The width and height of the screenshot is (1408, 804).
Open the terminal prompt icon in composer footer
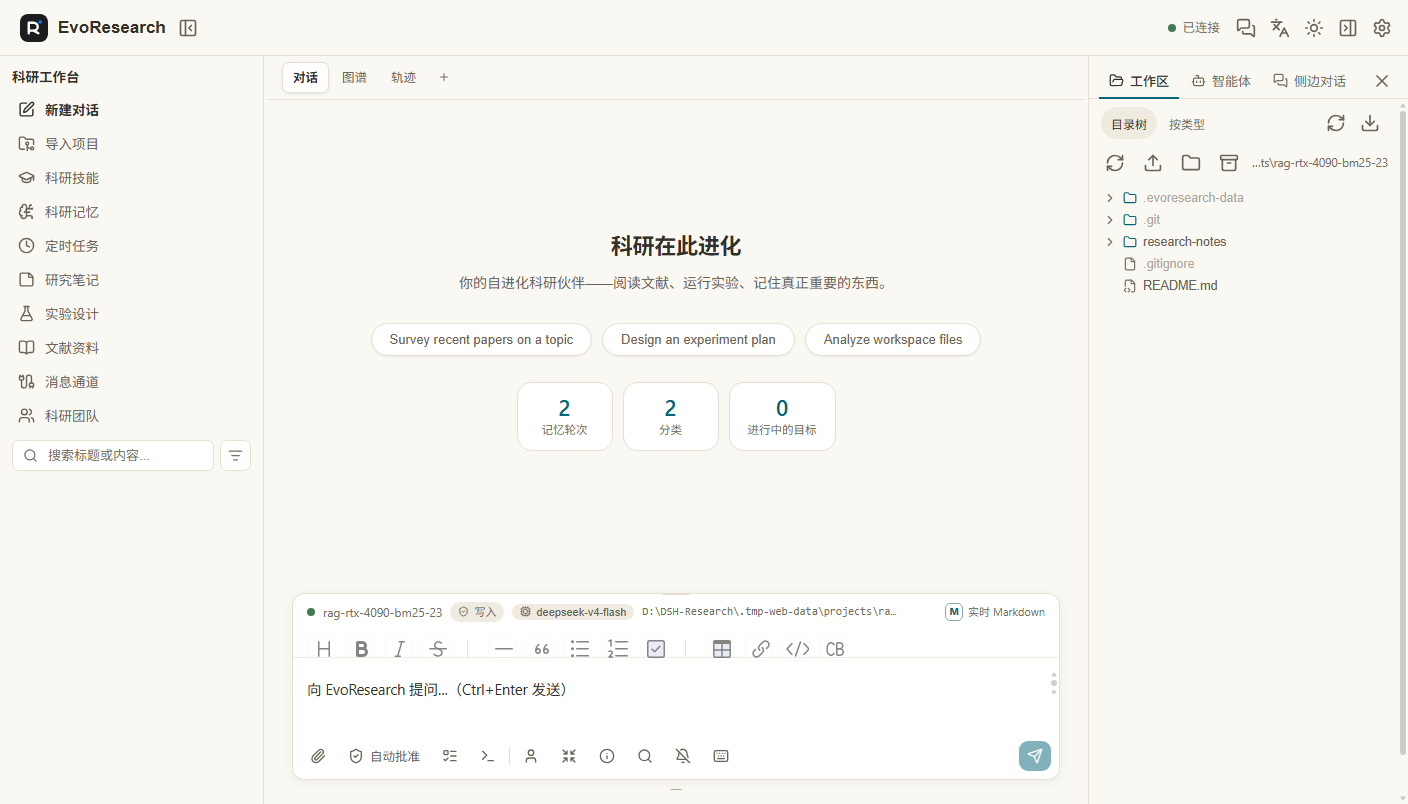(488, 756)
